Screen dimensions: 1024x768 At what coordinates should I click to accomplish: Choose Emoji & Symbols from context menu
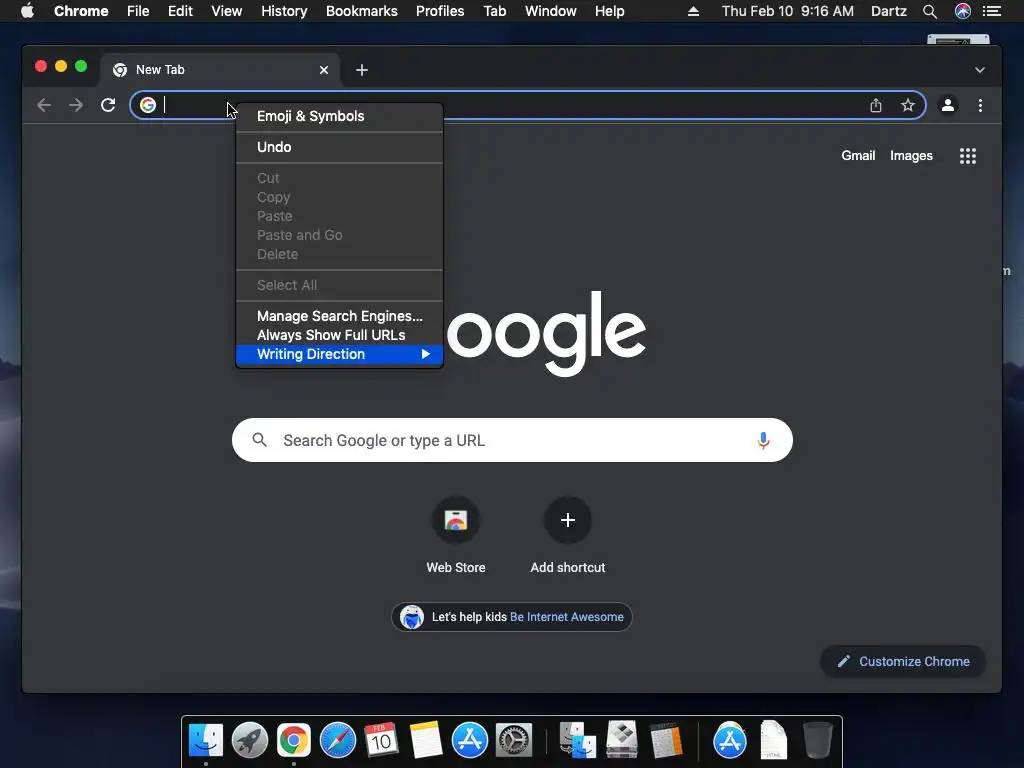pos(340,116)
